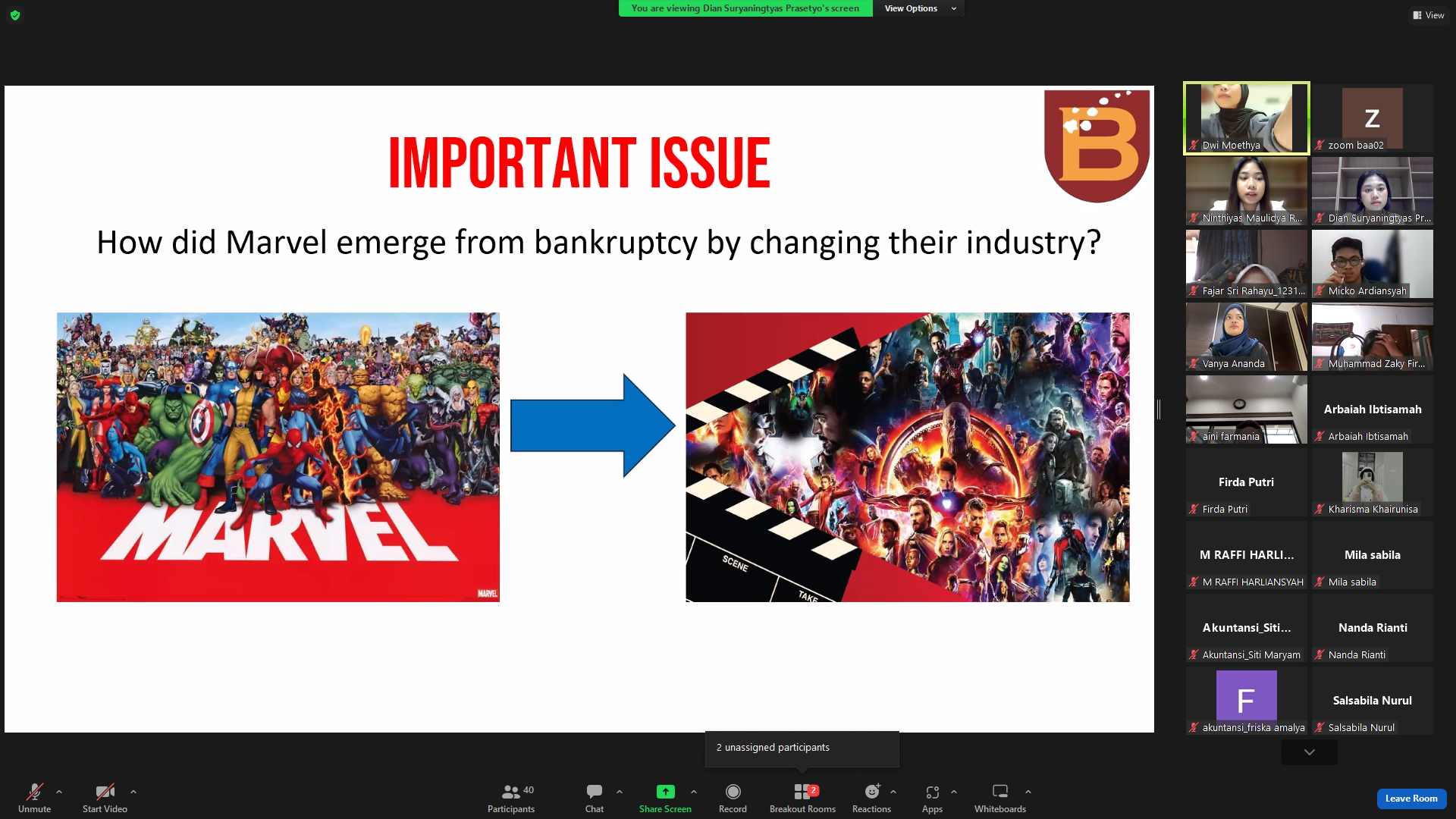Select Dian Suryaningtyas's video tile
This screenshot has width=1456, height=819.
coord(1373,191)
